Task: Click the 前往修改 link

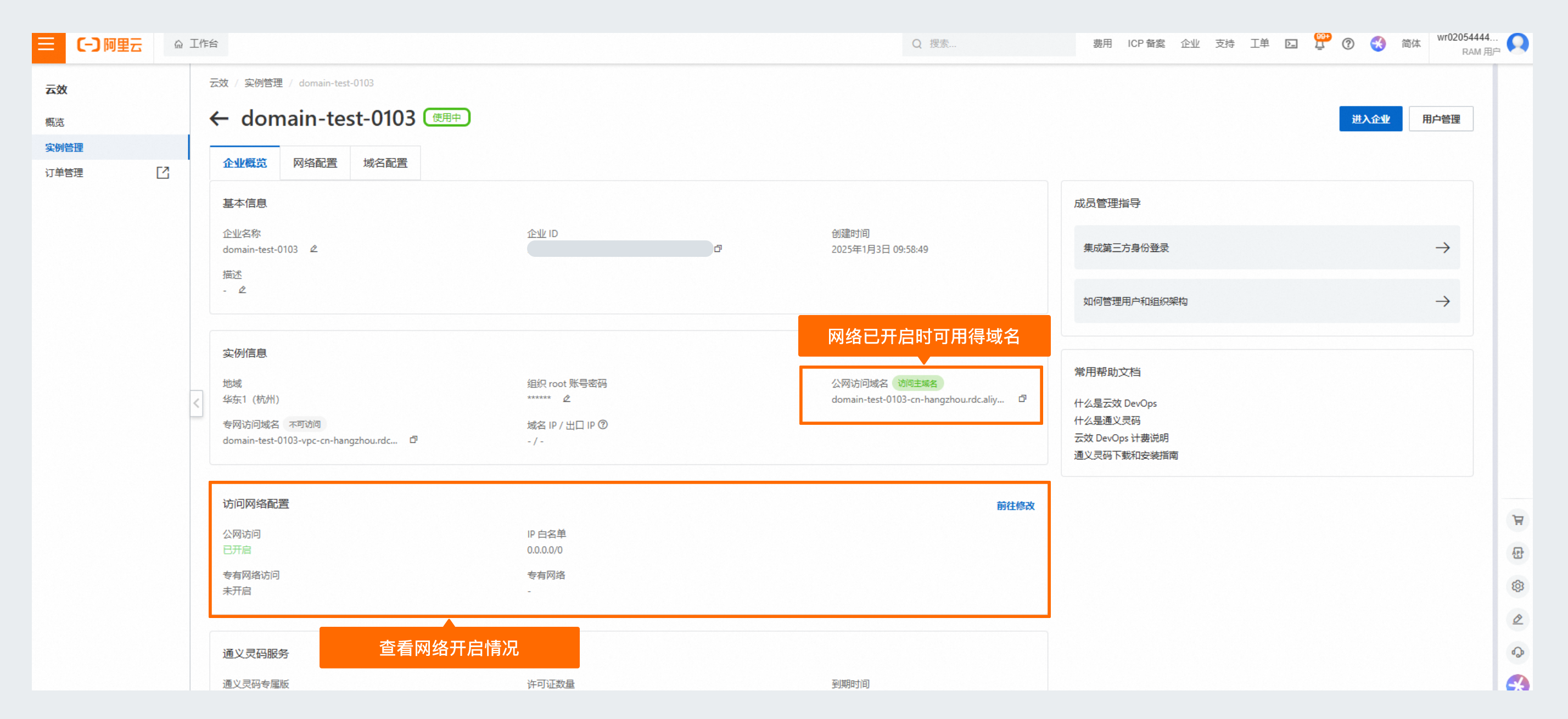Action: pos(1015,505)
